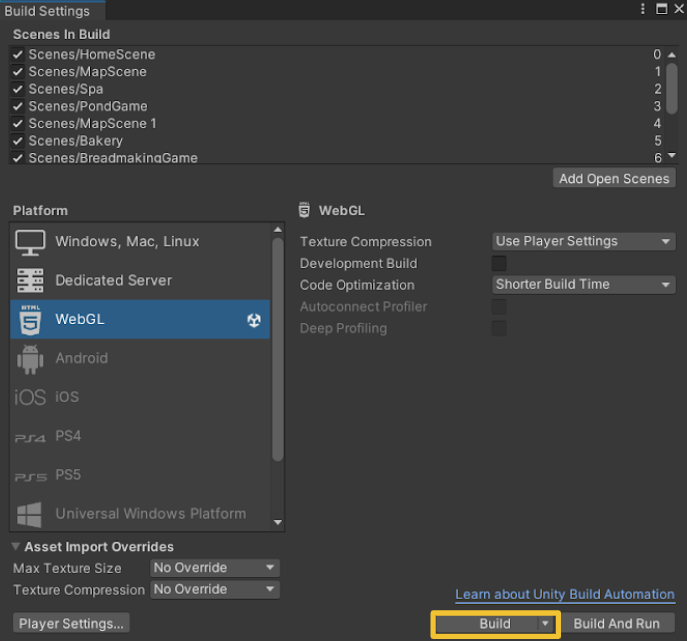This screenshot has width=687, height=641.
Task: Click the PS5 platform name
Action: (x=68, y=475)
